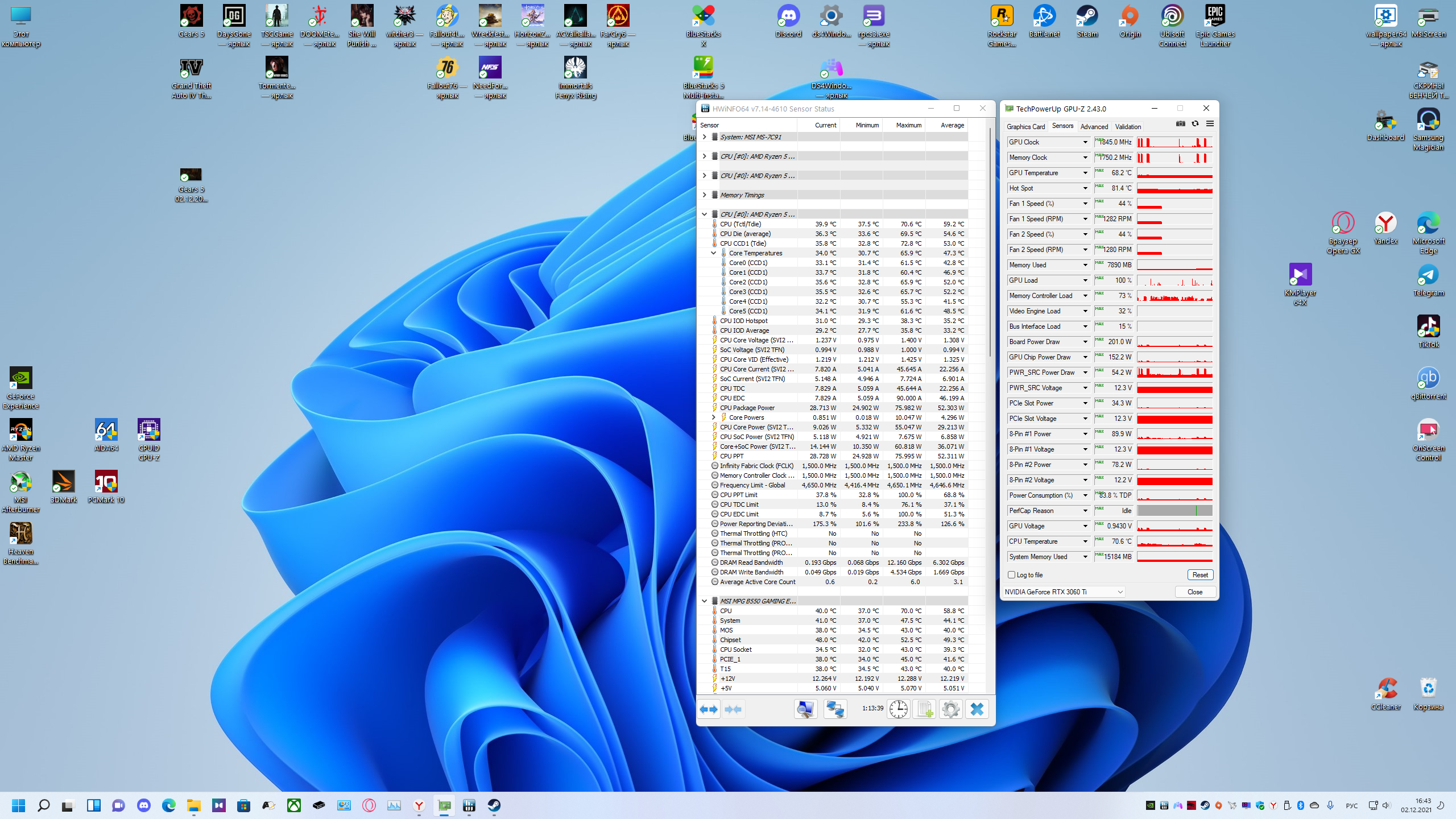Screen dimensions: 1456x819
Task: Open the GPU-Z hamburger menu
Action: tap(1210, 124)
